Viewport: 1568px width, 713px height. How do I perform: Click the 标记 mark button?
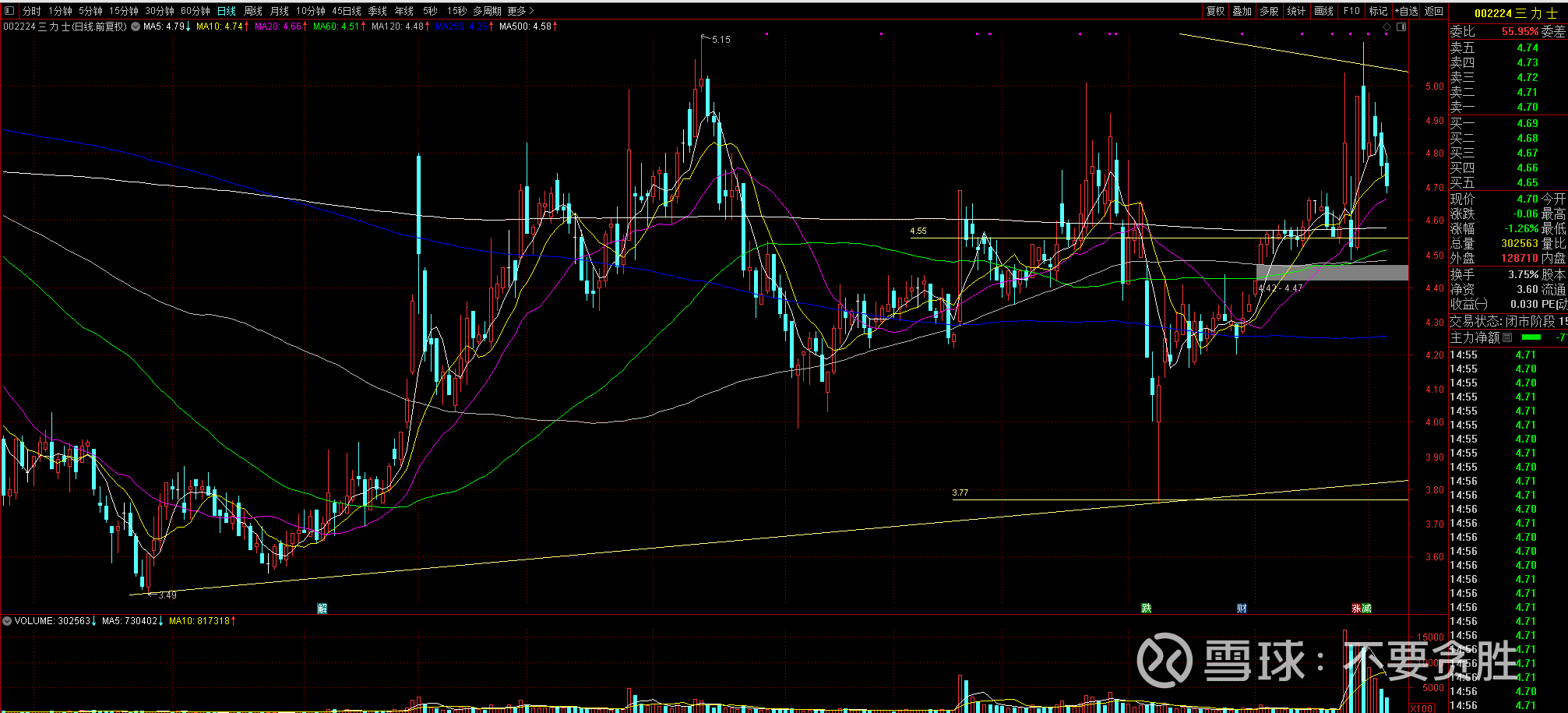tap(1379, 11)
